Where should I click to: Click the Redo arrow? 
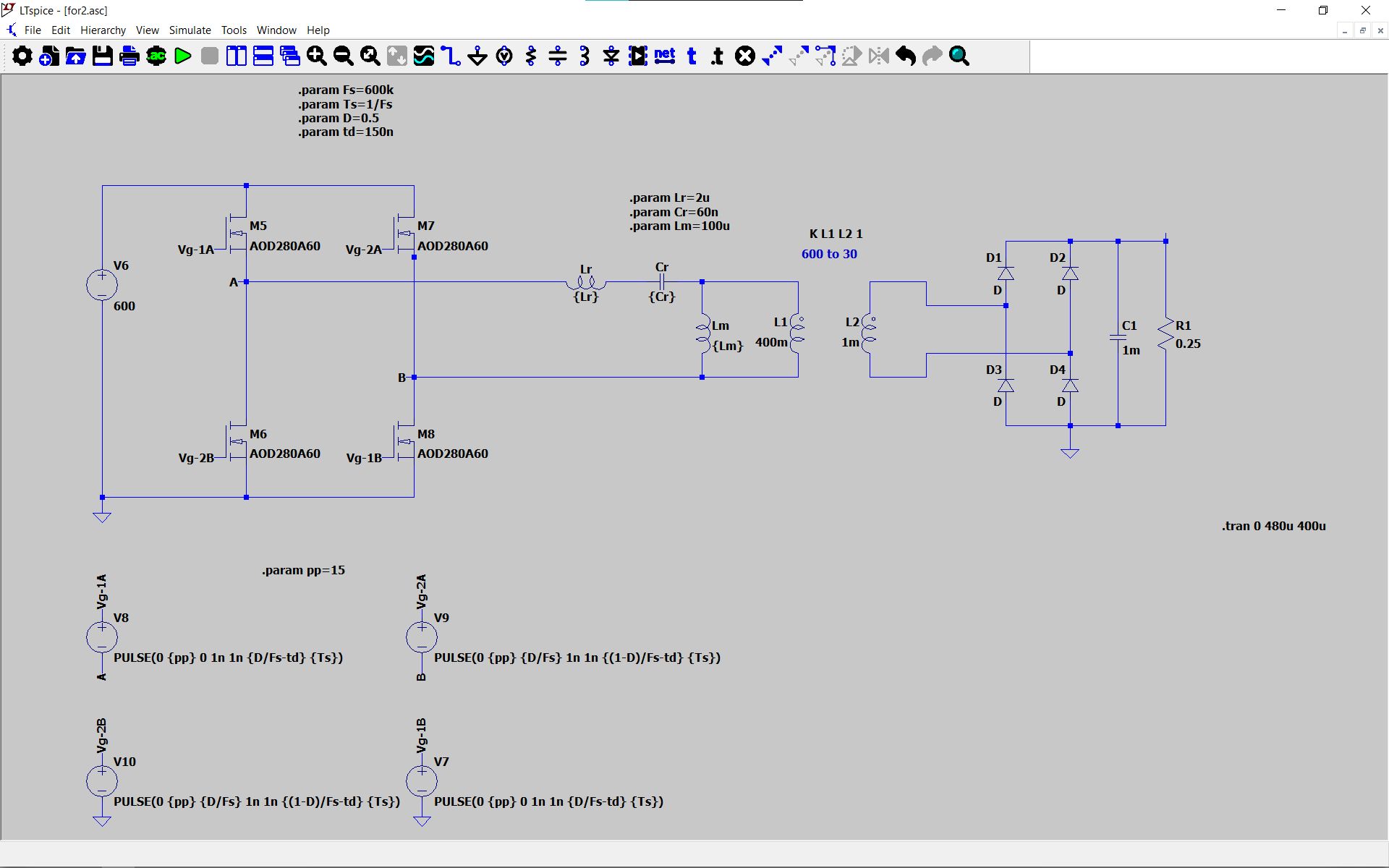(933, 56)
